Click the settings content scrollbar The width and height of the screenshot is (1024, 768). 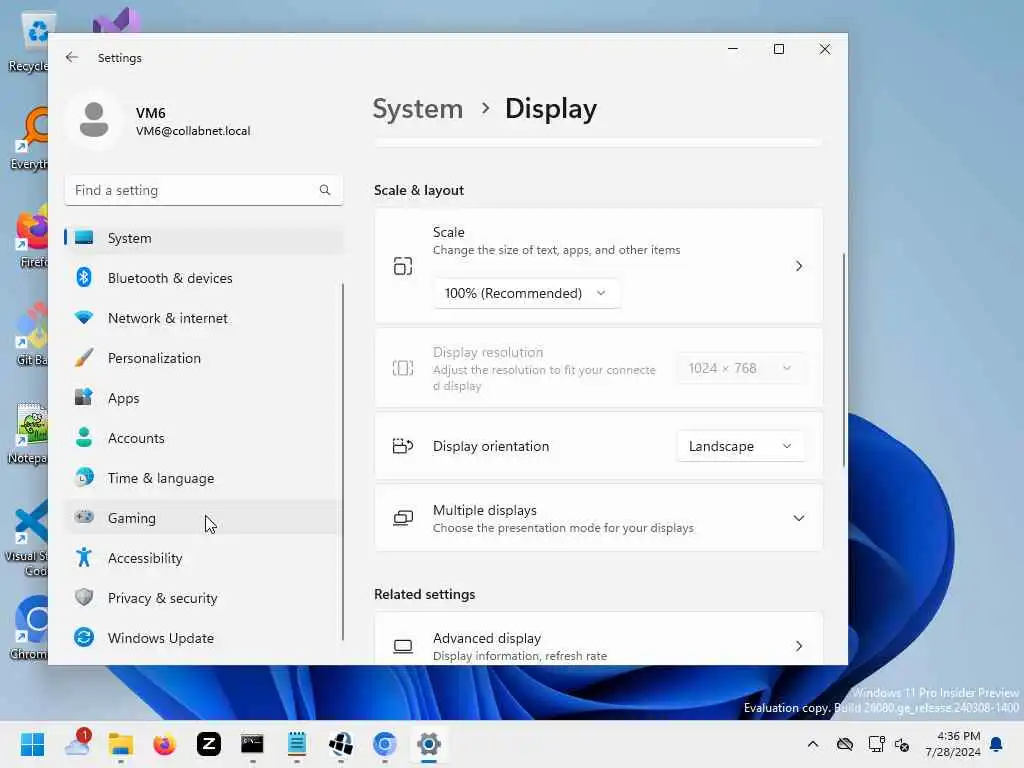coord(843,360)
